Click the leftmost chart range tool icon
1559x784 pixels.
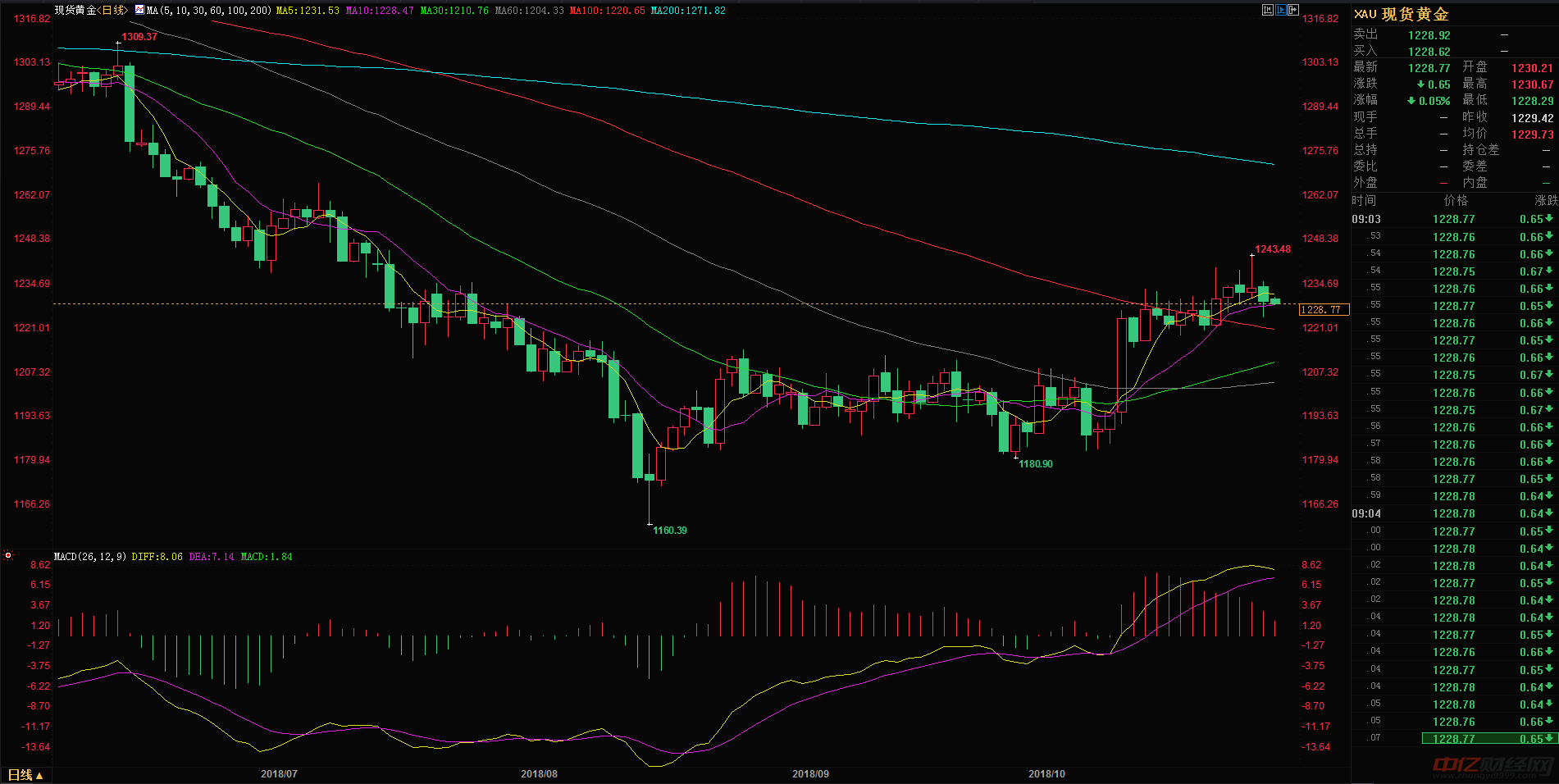click(x=1267, y=10)
